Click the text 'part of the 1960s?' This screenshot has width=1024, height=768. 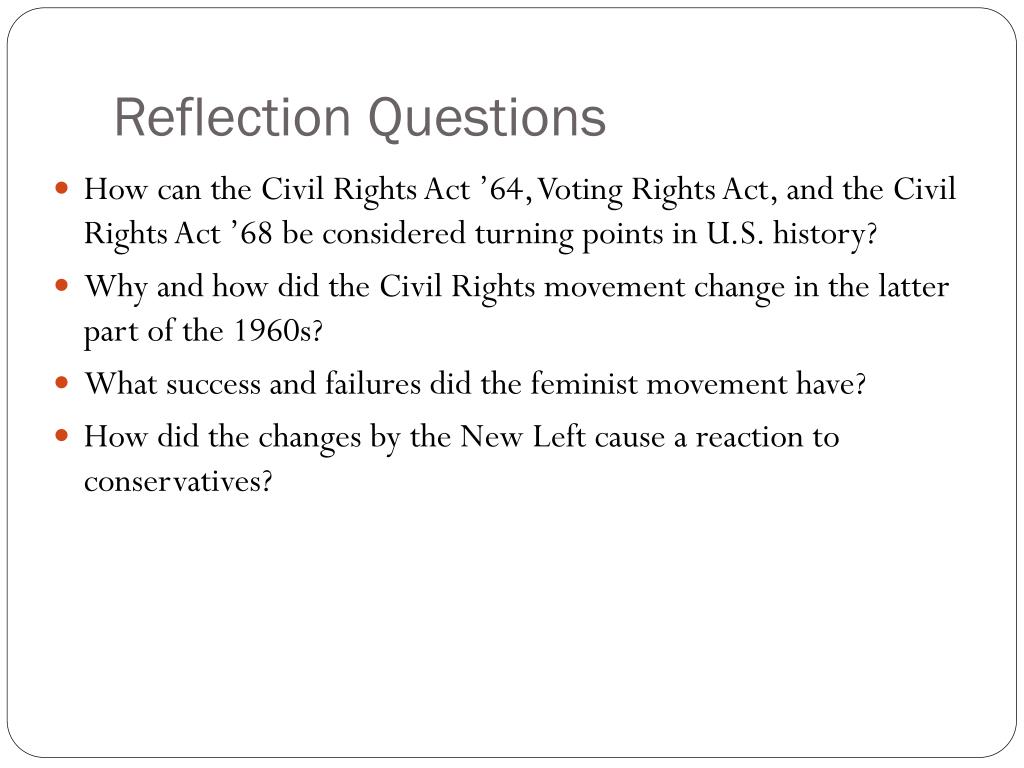[203, 331]
